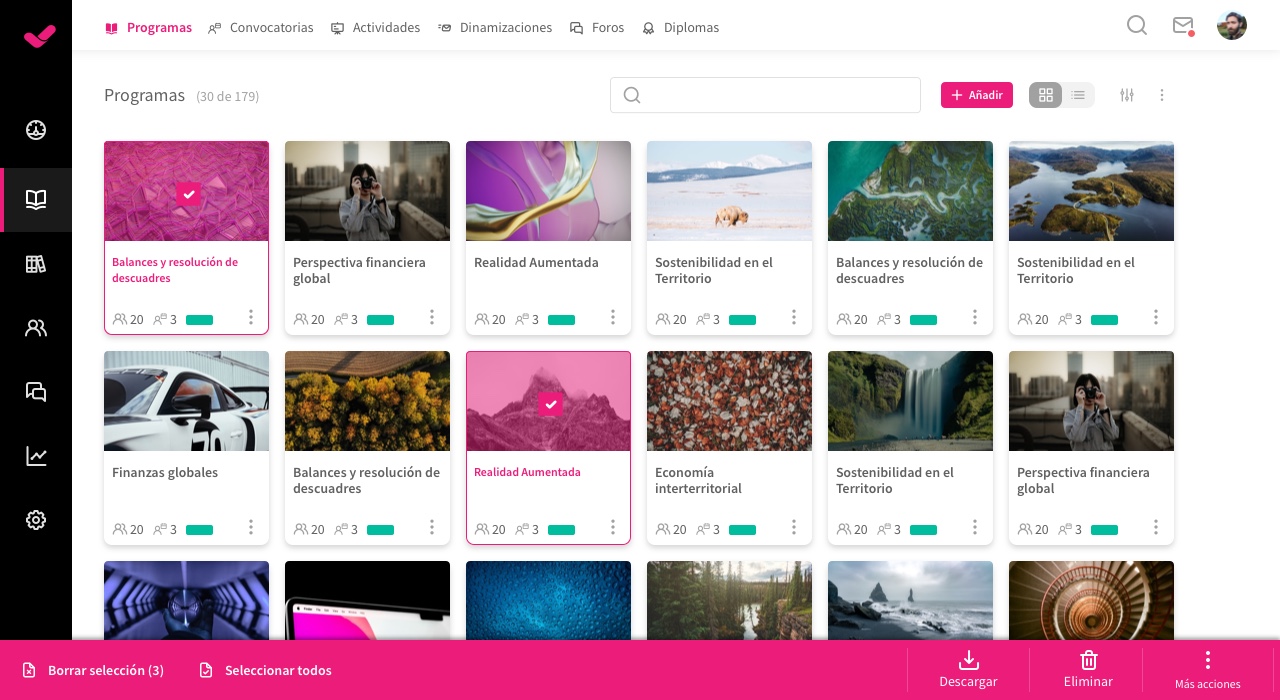The width and height of the screenshot is (1280, 700).
Task: Click the Añadir button
Action: point(976,95)
